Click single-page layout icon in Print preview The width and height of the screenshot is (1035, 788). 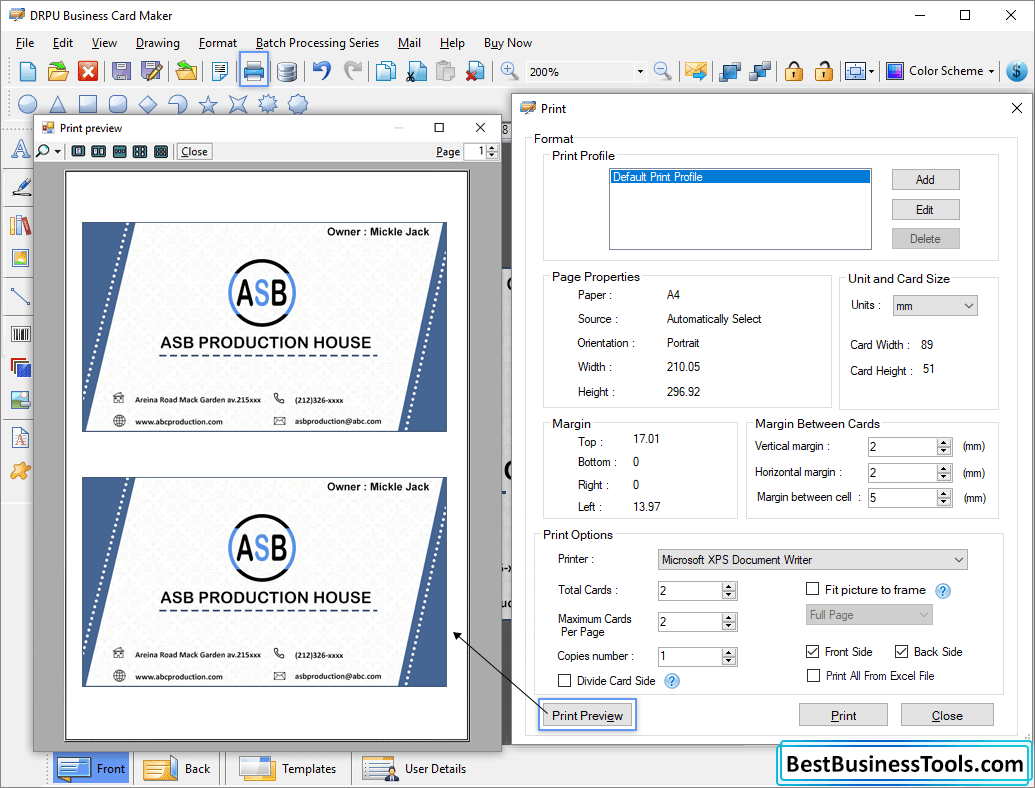pyautogui.click(x=78, y=152)
